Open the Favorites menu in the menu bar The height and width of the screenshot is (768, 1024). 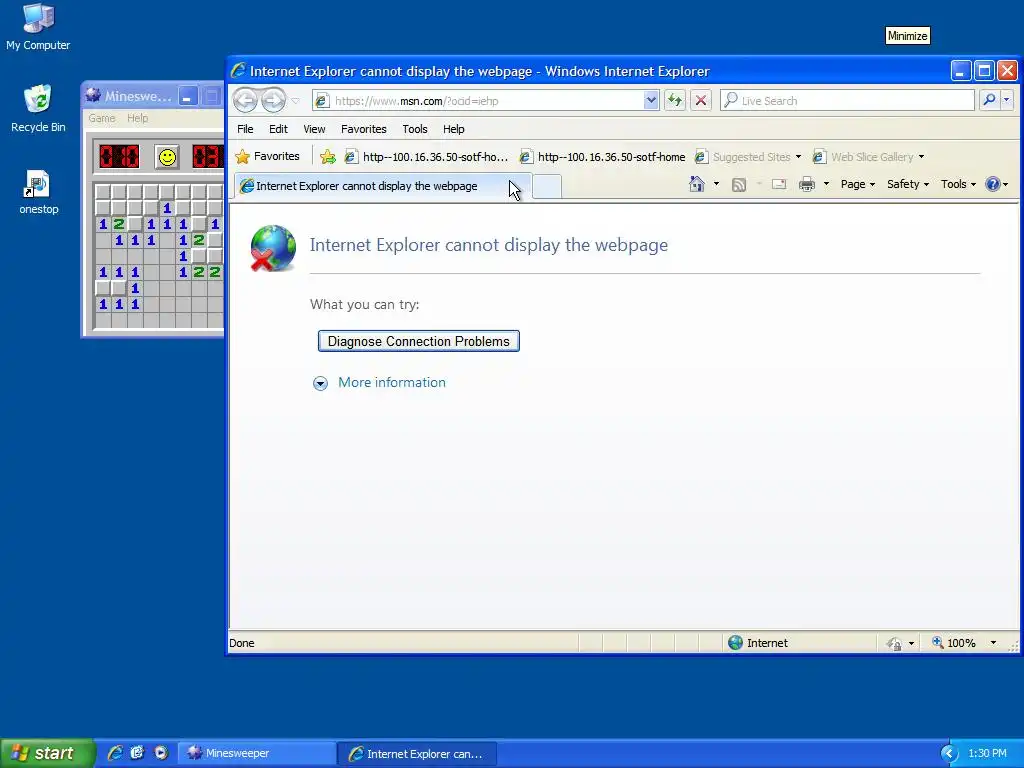pos(364,129)
